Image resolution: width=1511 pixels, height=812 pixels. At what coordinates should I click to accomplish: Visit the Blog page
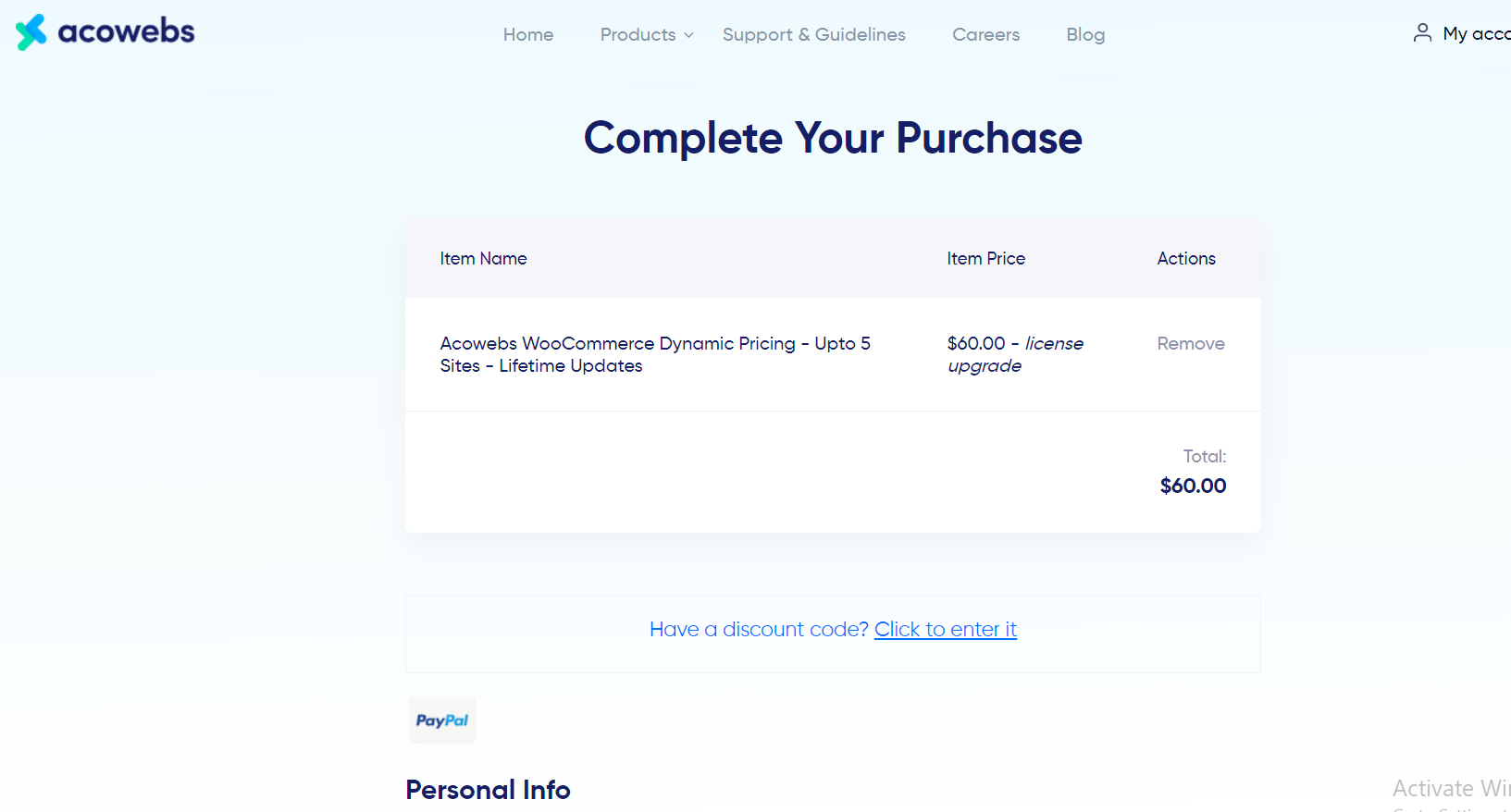1085,34
